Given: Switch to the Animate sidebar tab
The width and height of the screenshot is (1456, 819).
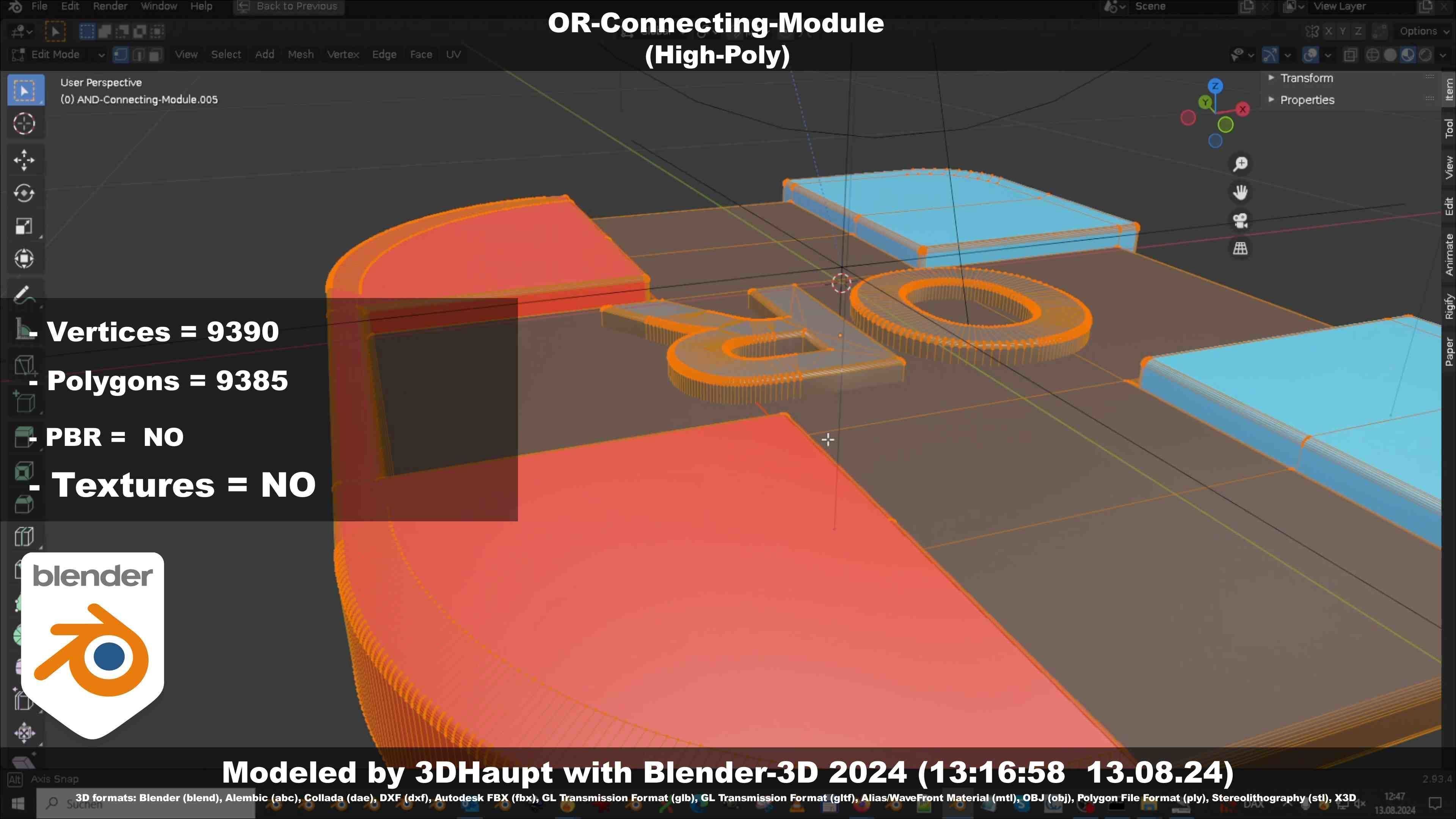Looking at the screenshot, I should [x=1449, y=255].
